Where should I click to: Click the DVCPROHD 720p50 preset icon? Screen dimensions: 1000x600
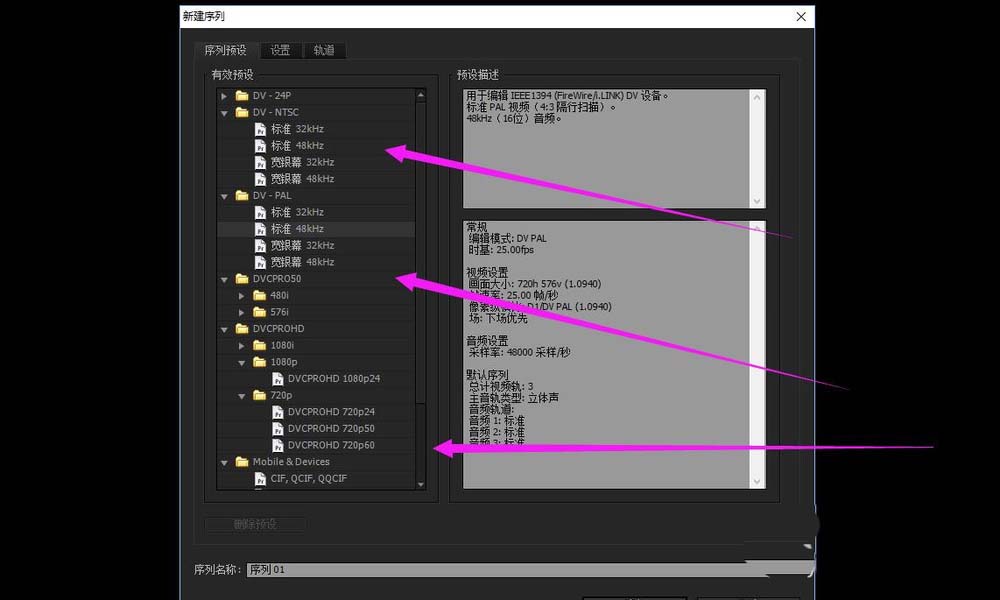[278, 428]
